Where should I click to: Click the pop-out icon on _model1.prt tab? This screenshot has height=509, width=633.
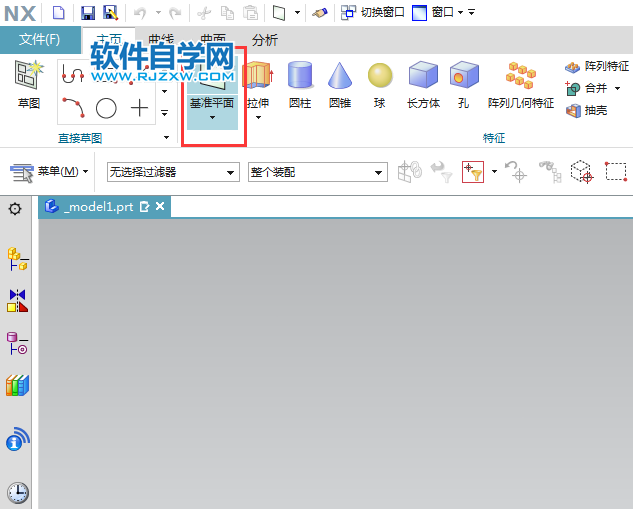click(144, 207)
